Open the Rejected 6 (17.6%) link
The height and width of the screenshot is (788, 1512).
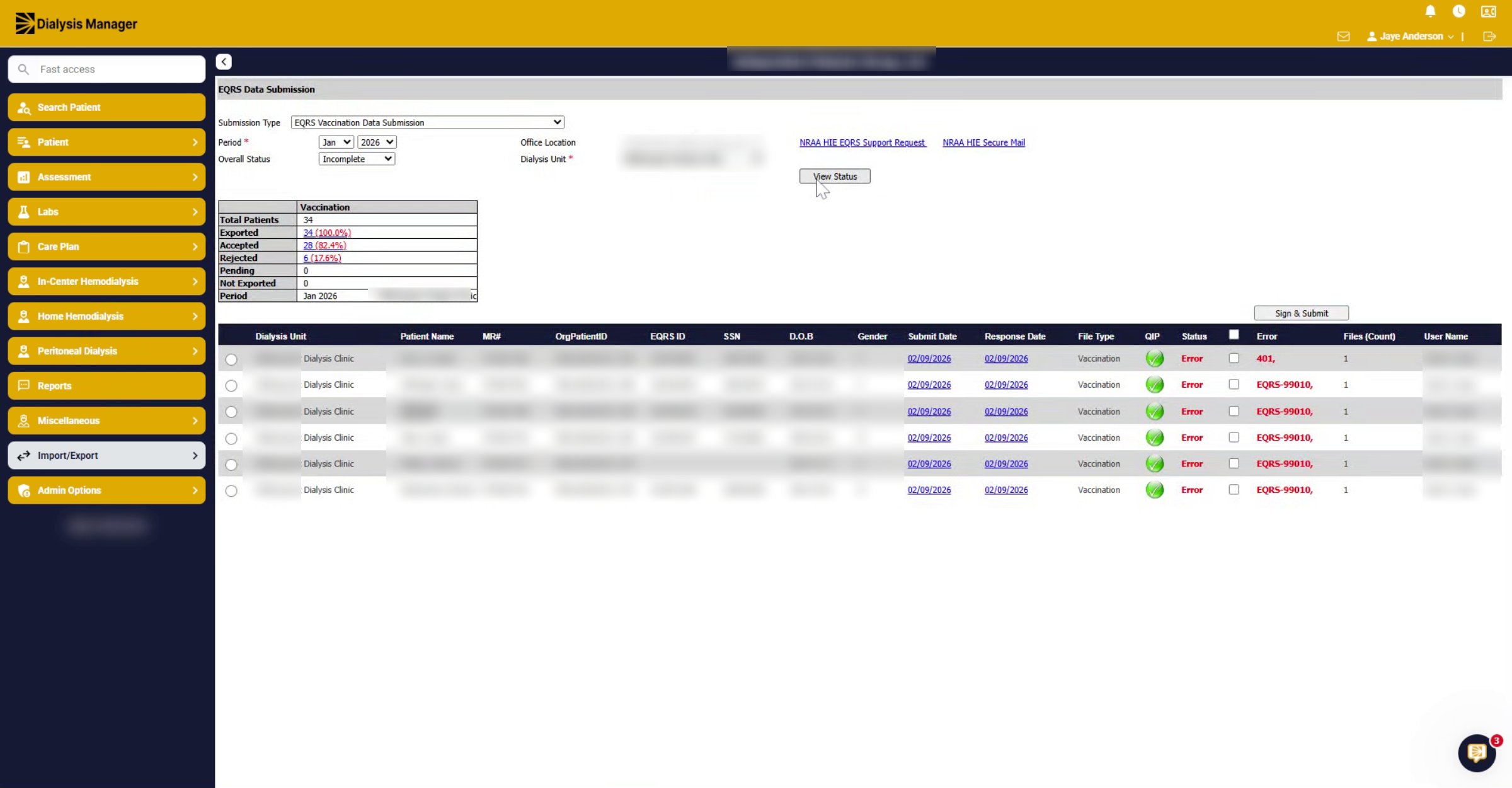pyautogui.click(x=322, y=258)
